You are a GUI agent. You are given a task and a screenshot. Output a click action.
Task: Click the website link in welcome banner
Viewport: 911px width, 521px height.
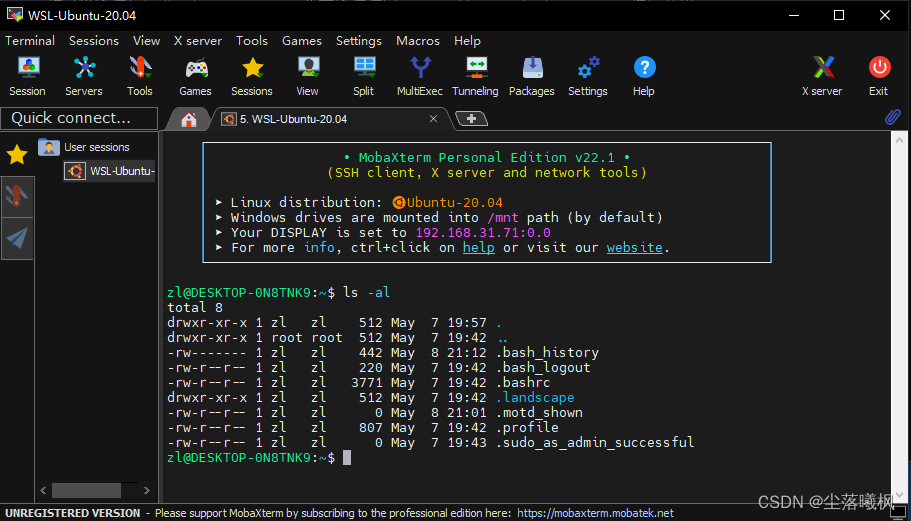[634, 247]
